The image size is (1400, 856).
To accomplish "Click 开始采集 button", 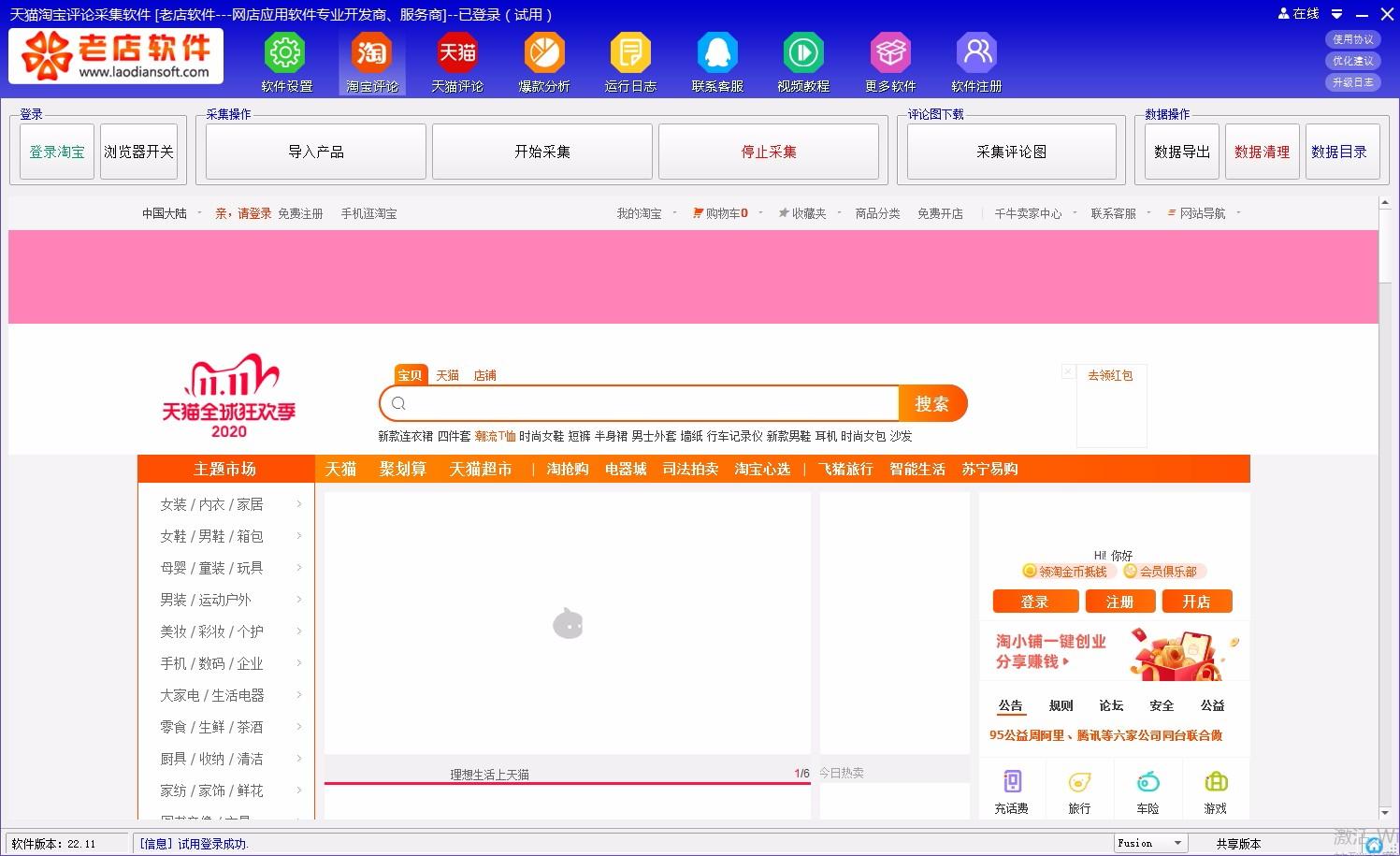I will 542,152.
